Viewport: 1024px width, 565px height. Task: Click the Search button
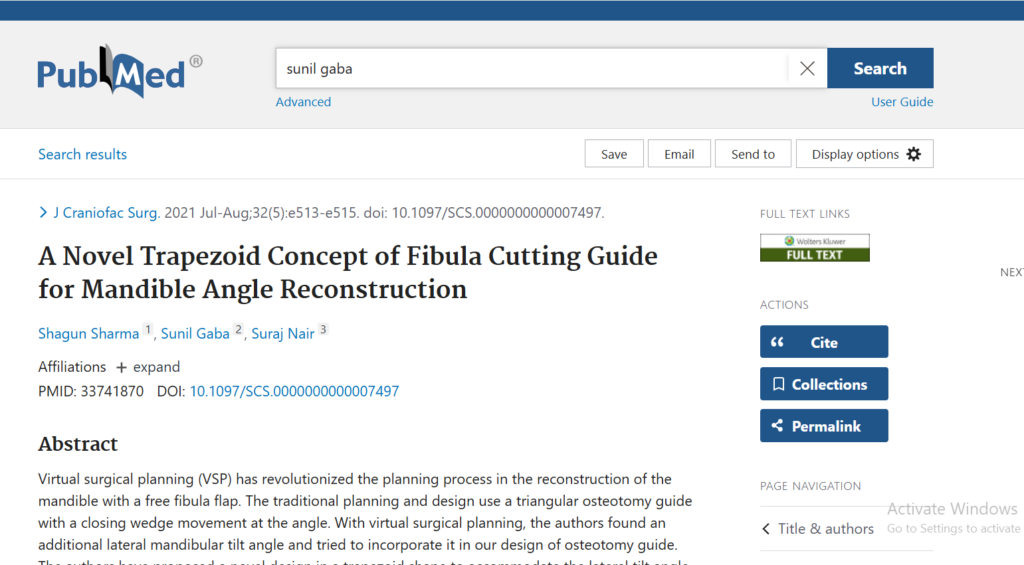pos(880,69)
